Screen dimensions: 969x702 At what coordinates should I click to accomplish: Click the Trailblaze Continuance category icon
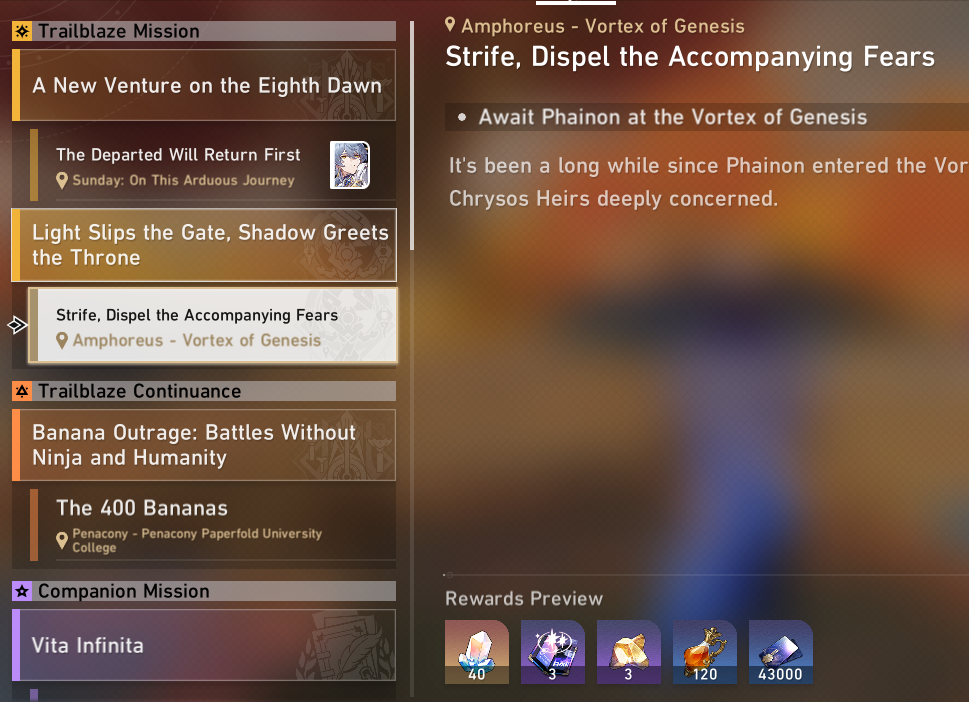[22, 391]
